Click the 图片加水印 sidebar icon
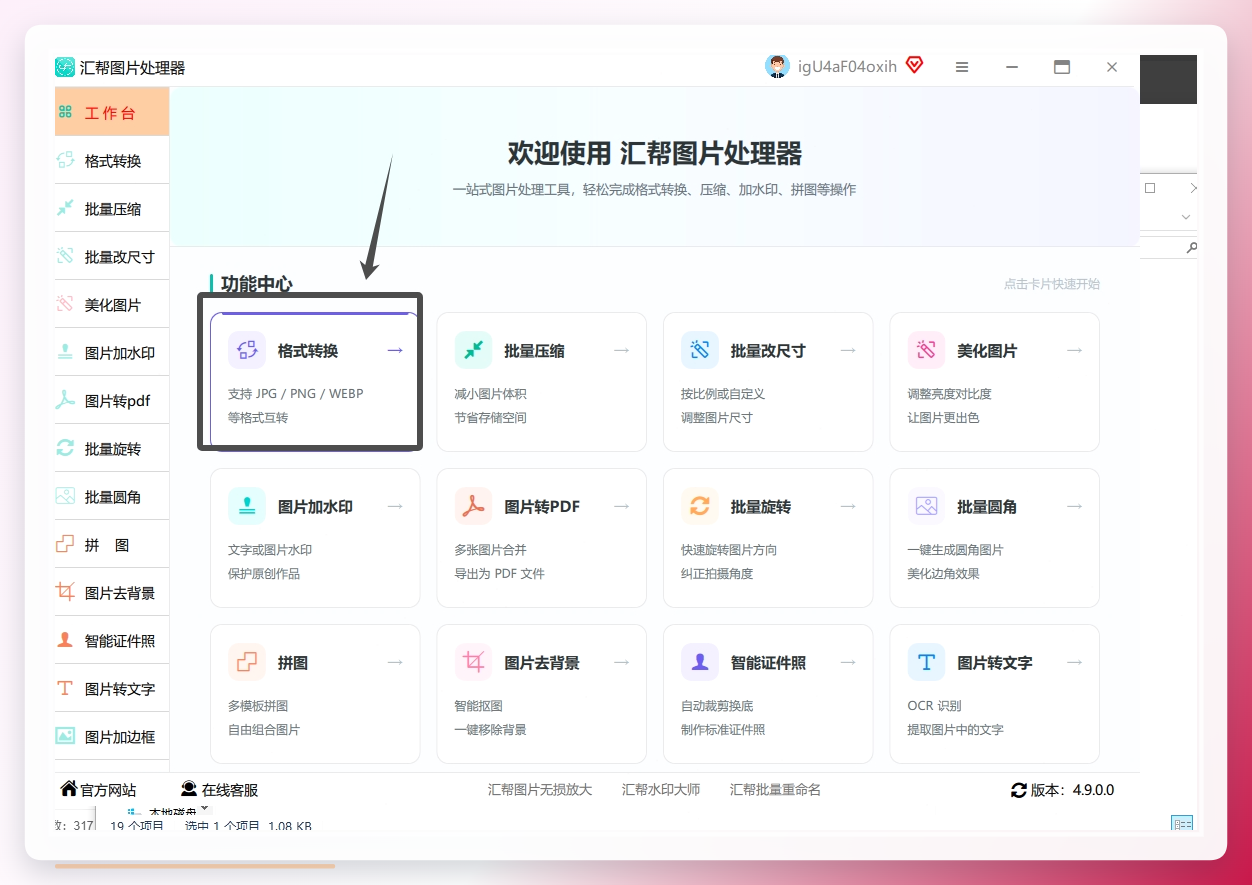The height and width of the screenshot is (885, 1252). 66,352
